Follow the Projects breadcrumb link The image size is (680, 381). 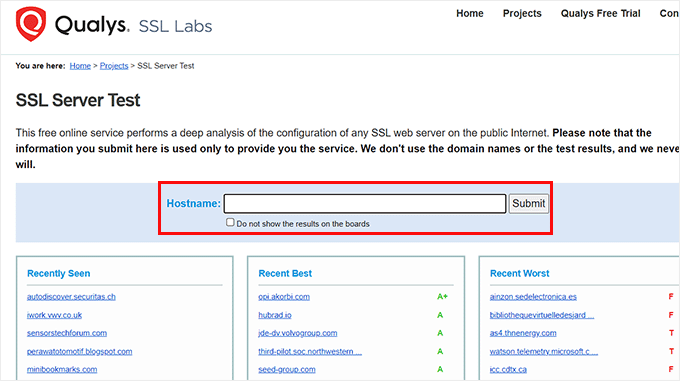114,66
